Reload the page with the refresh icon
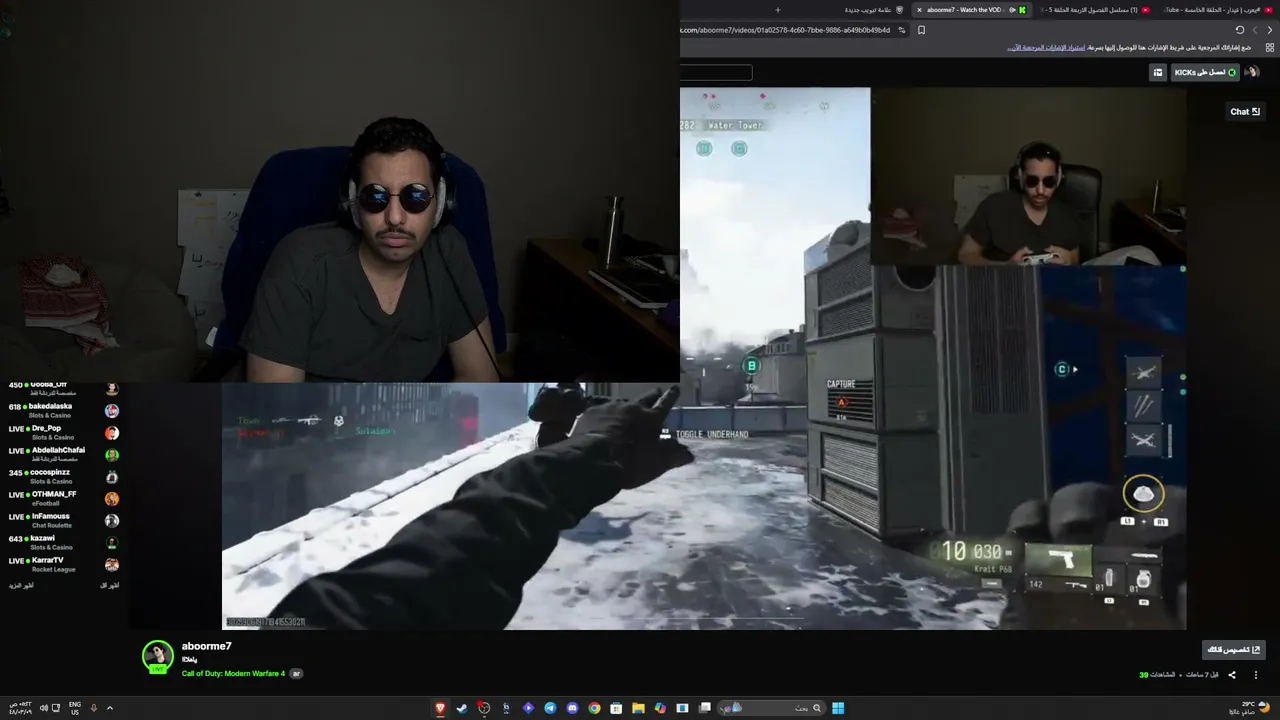Image resolution: width=1280 pixels, height=720 pixels. (x=1240, y=30)
